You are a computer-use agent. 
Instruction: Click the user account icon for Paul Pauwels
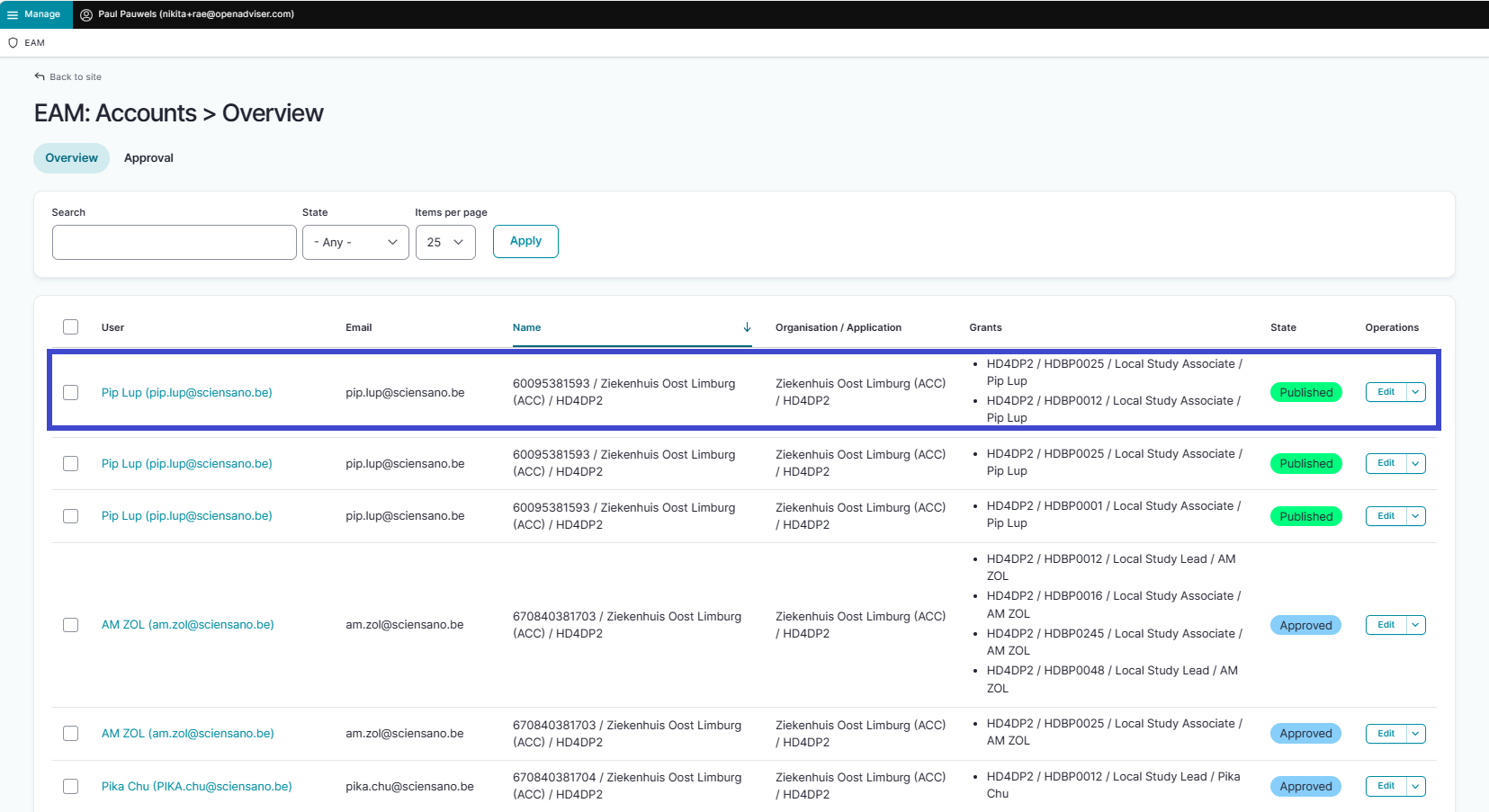(86, 14)
